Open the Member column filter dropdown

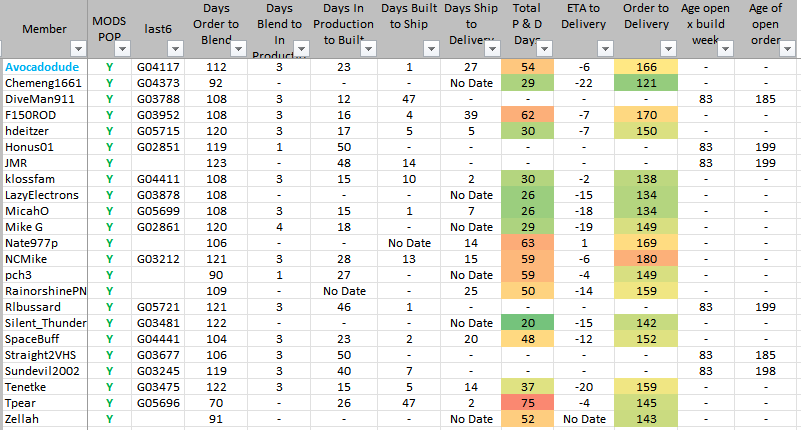point(78,48)
